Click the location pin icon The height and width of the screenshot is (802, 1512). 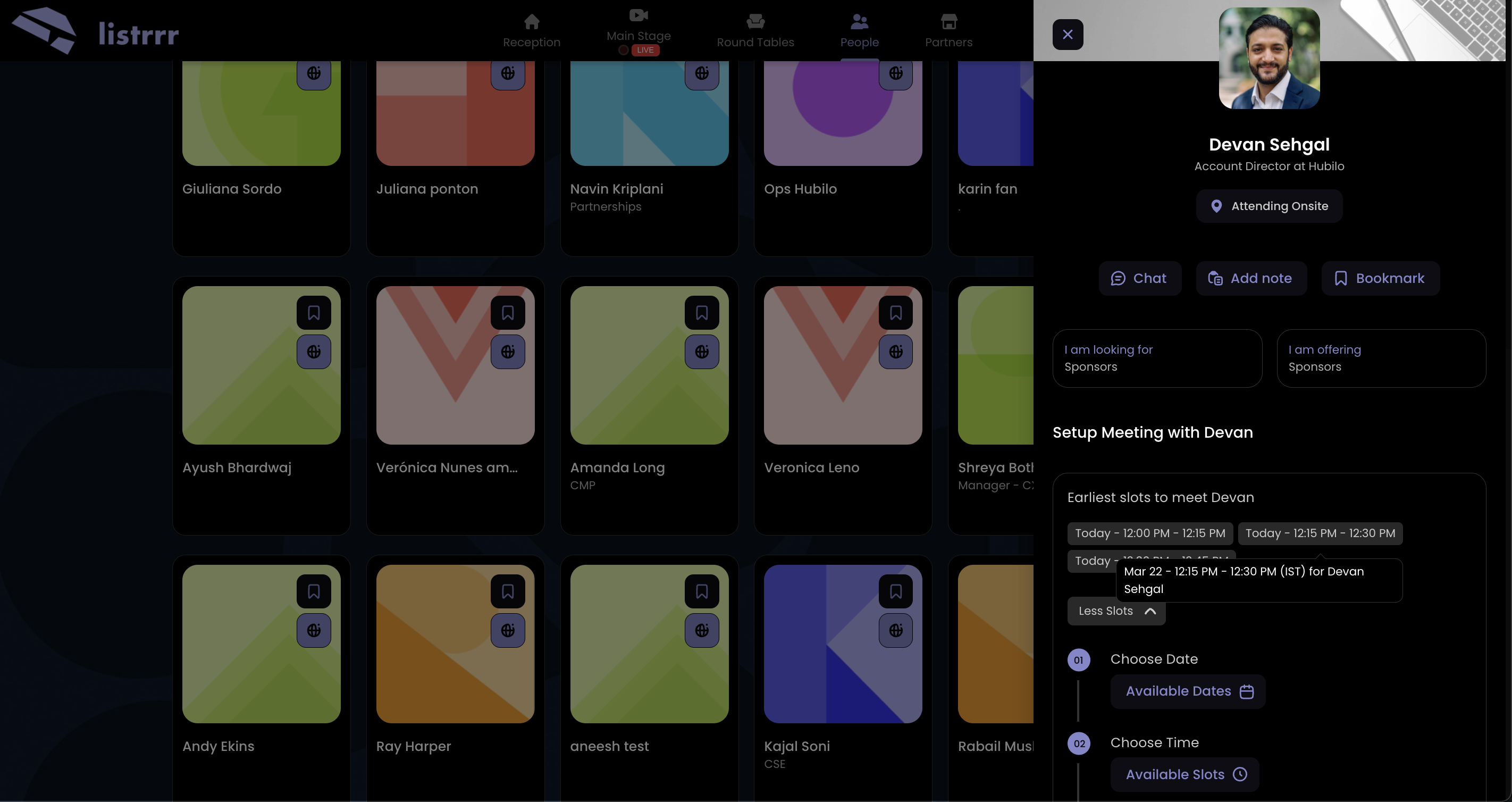[1216, 206]
